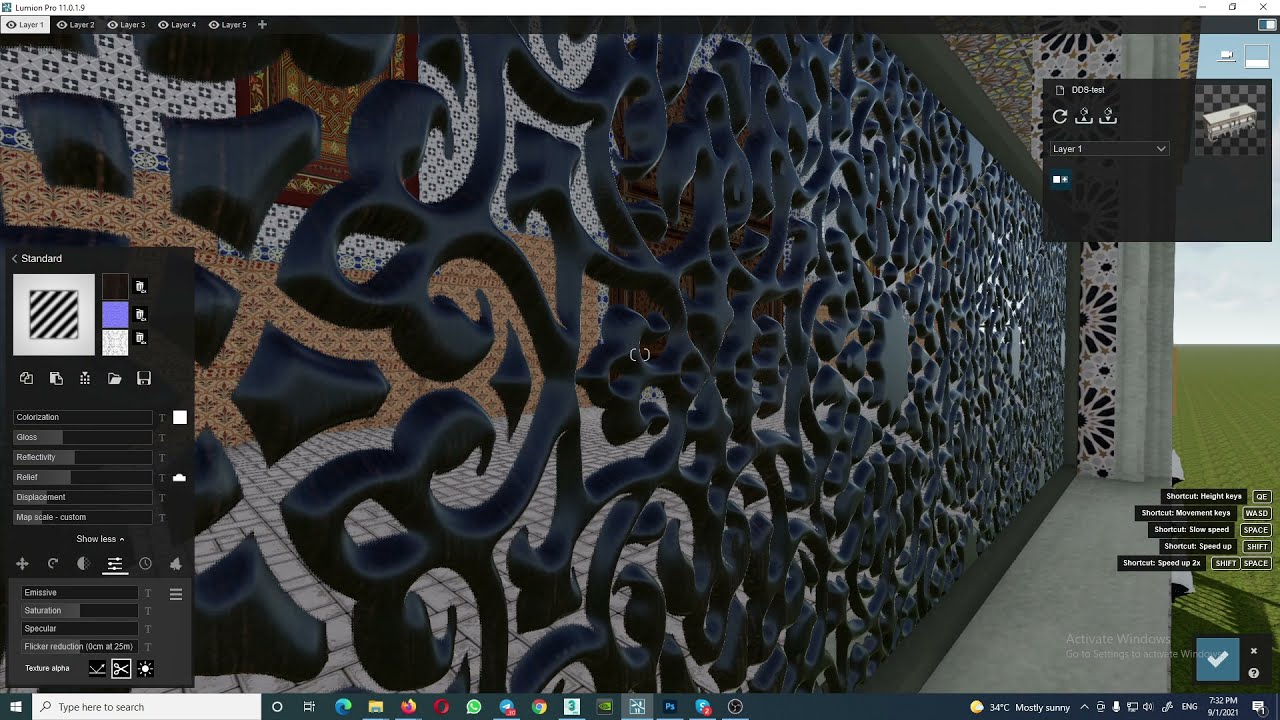The image size is (1280, 720).
Task: Adjust the Gloss slider
Action: tap(83, 437)
